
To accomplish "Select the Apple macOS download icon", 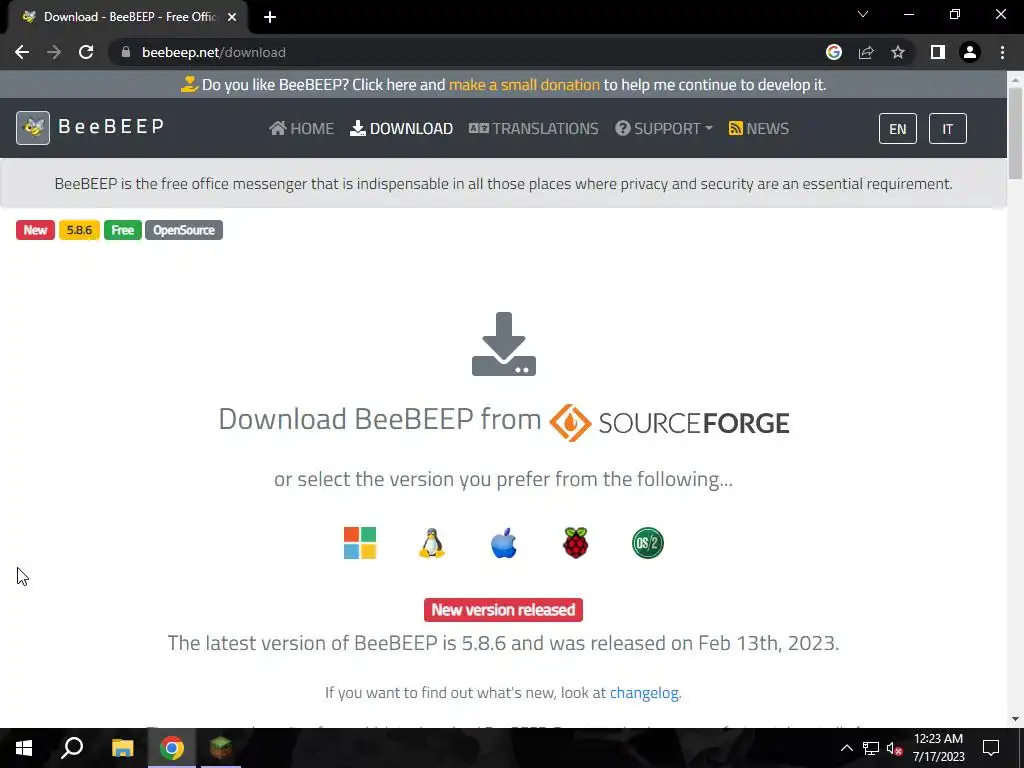I will click(504, 543).
